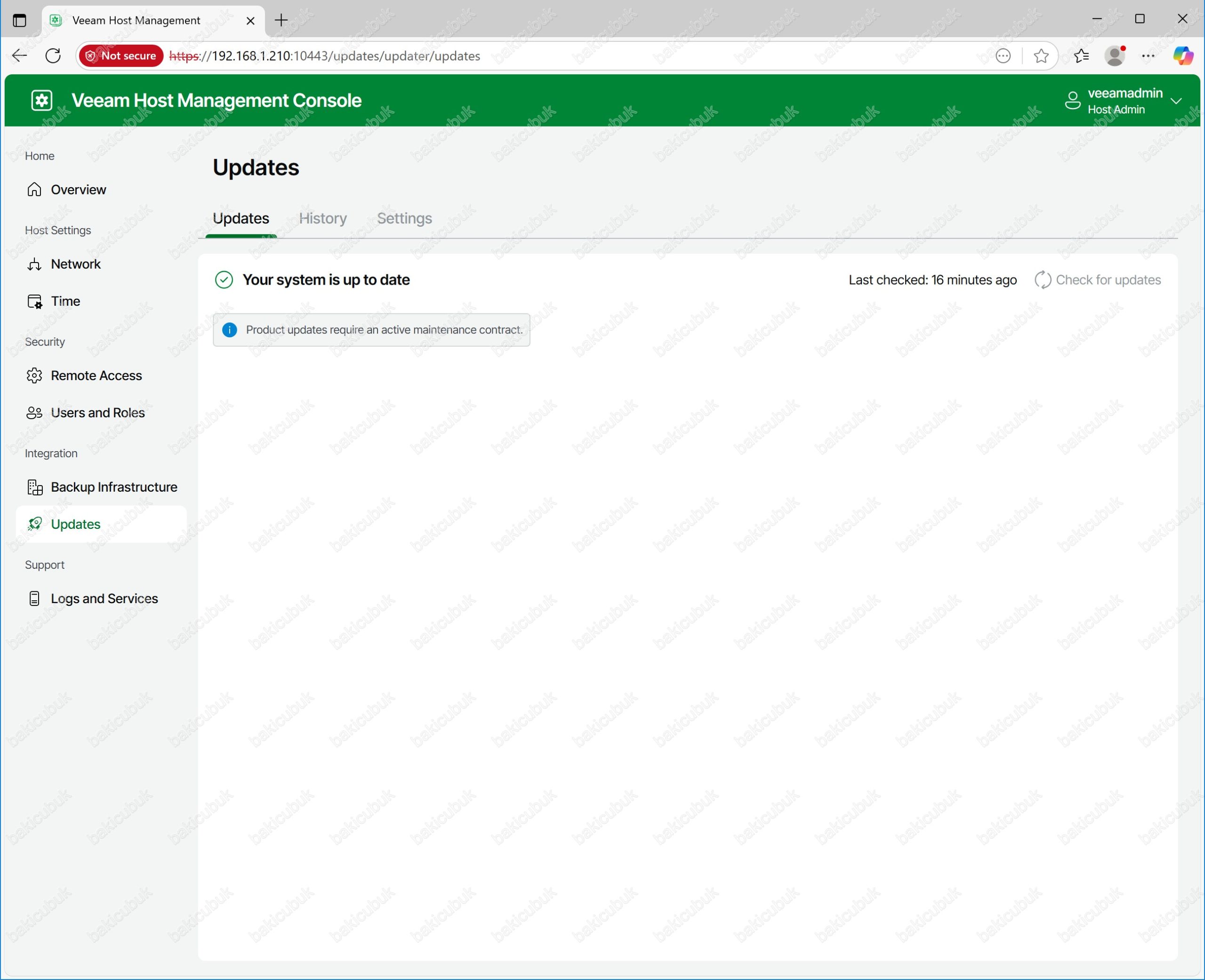Click the Logs and Services icon
1205x980 pixels.
34,598
